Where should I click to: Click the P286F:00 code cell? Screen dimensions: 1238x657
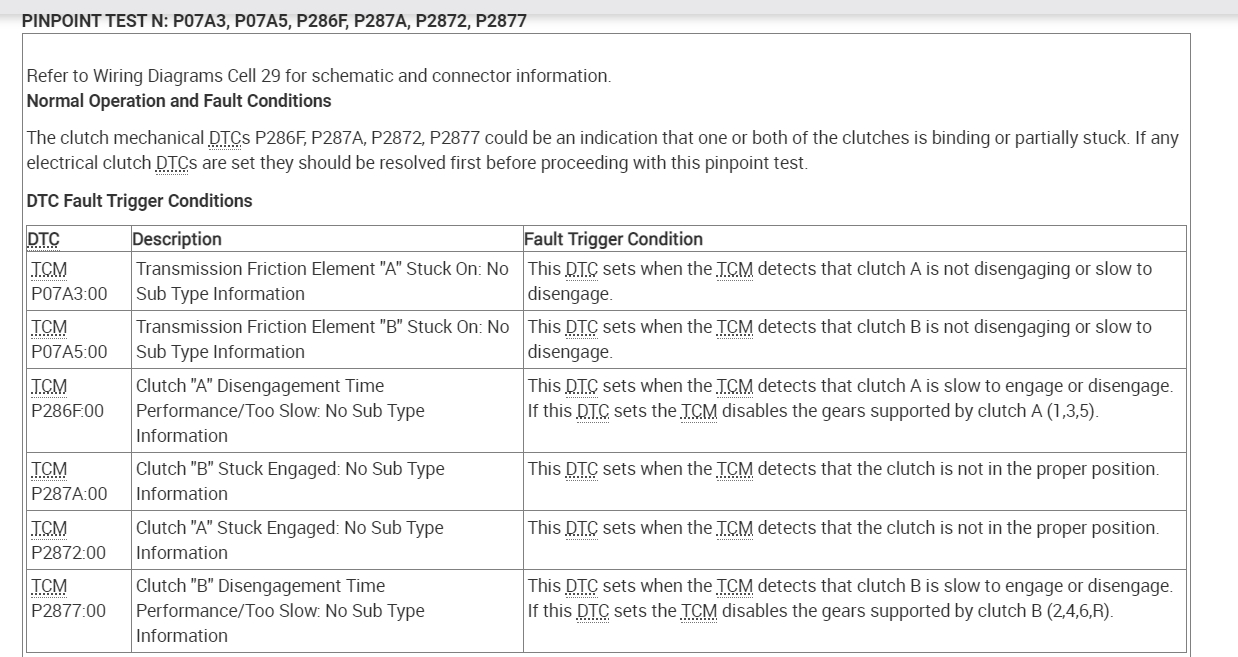(x=67, y=411)
